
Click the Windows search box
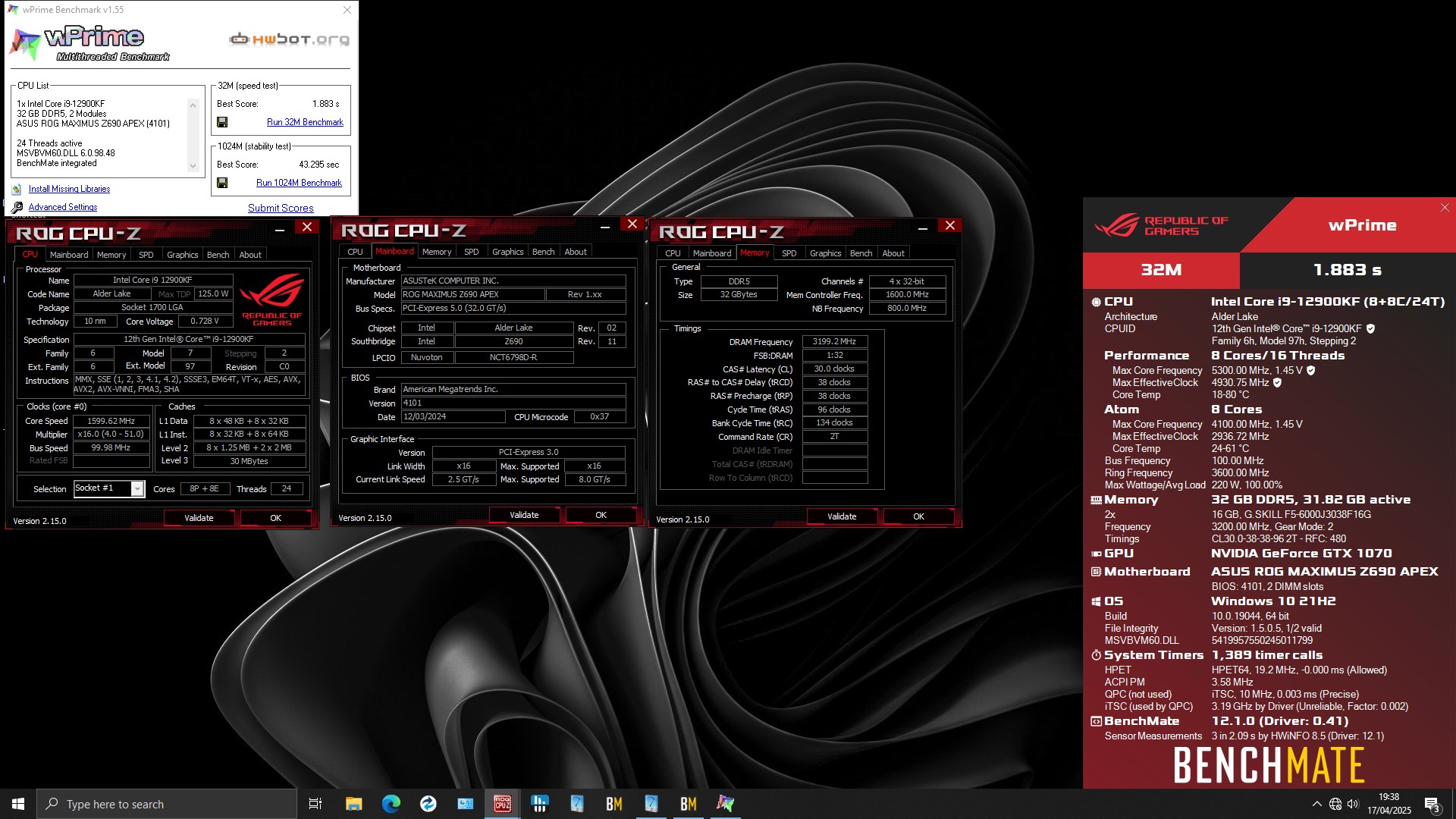tap(167, 804)
